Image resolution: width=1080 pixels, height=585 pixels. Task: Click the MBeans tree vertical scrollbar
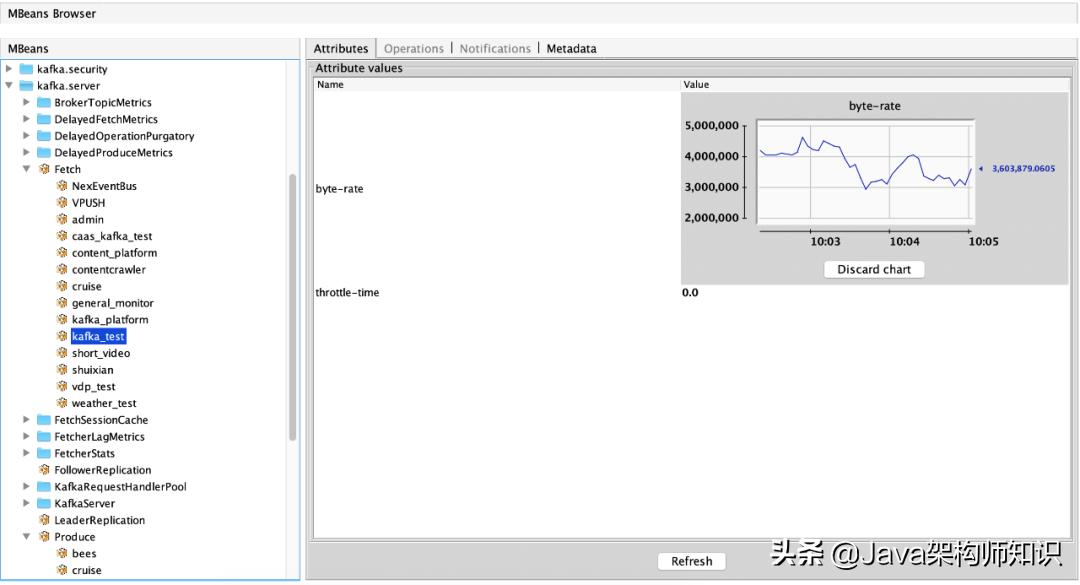[292, 307]
